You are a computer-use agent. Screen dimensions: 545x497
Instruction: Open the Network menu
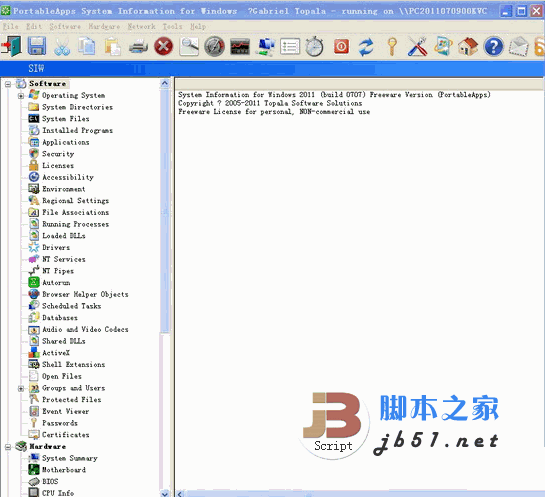point(141,26)
